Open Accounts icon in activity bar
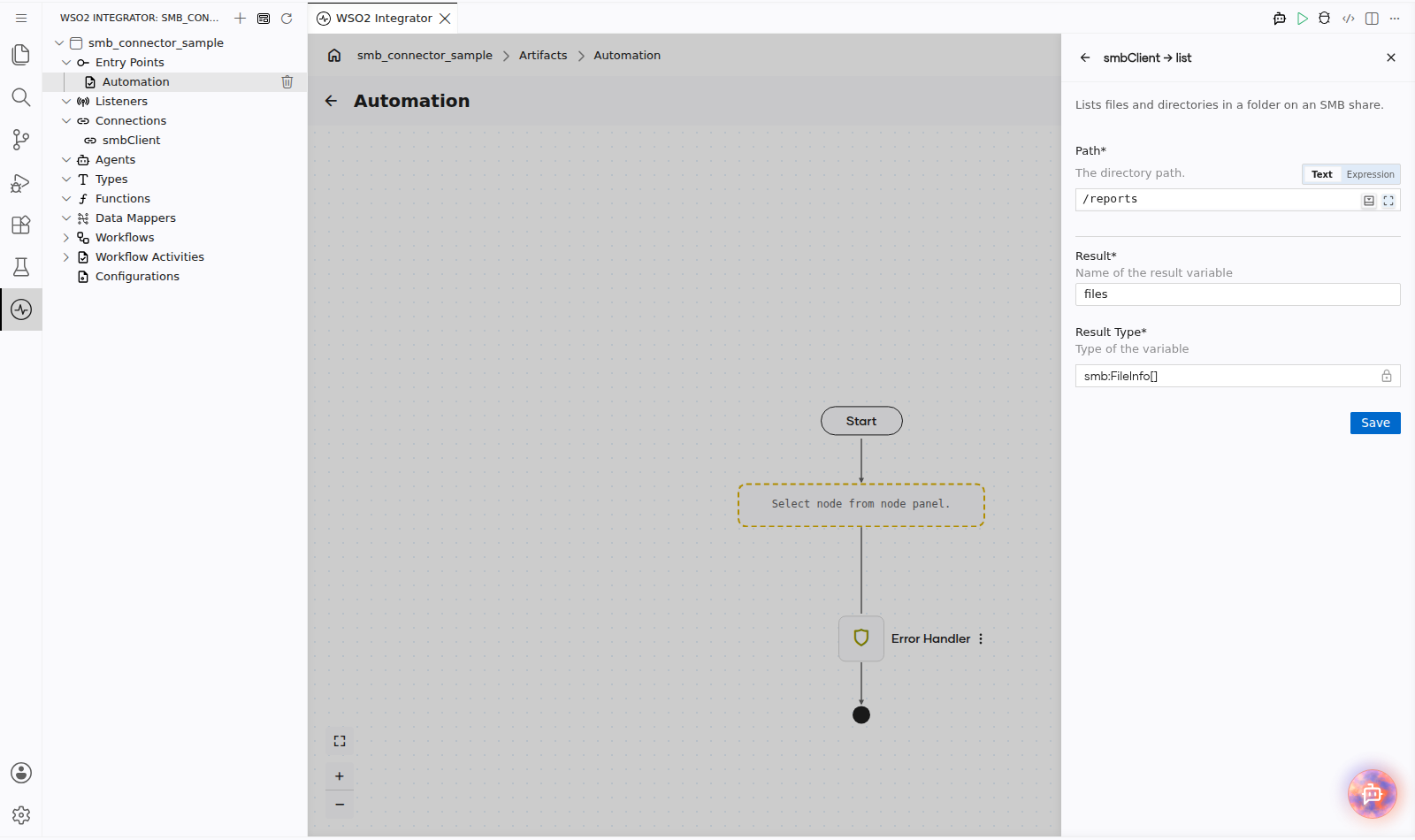 [21, 773]
